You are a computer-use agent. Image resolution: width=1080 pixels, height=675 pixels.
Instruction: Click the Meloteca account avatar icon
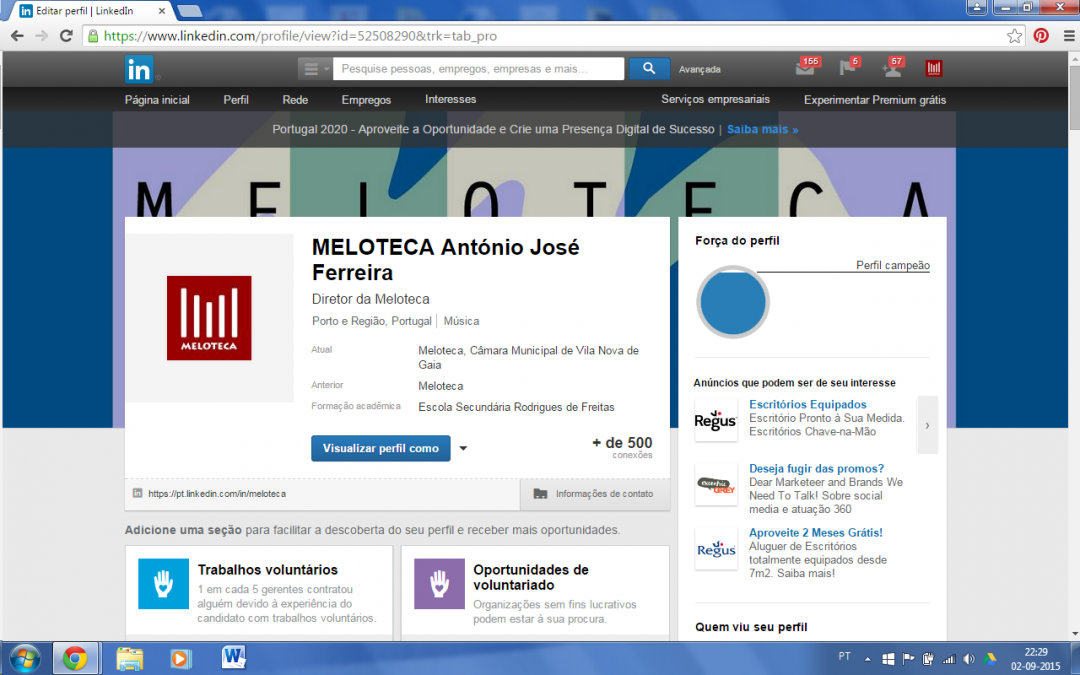click(934, 68)
